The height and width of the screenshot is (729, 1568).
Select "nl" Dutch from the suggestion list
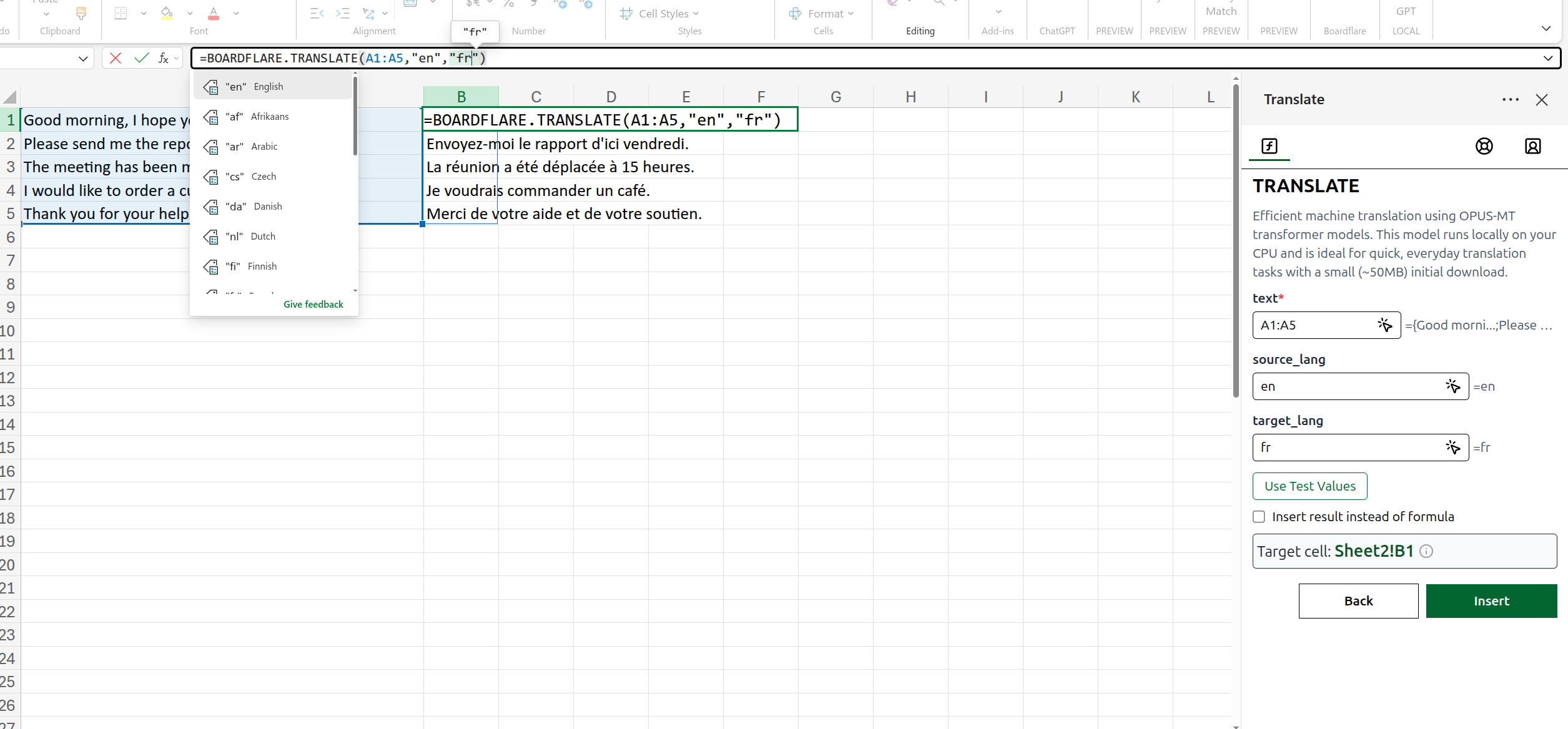point(274,237)
